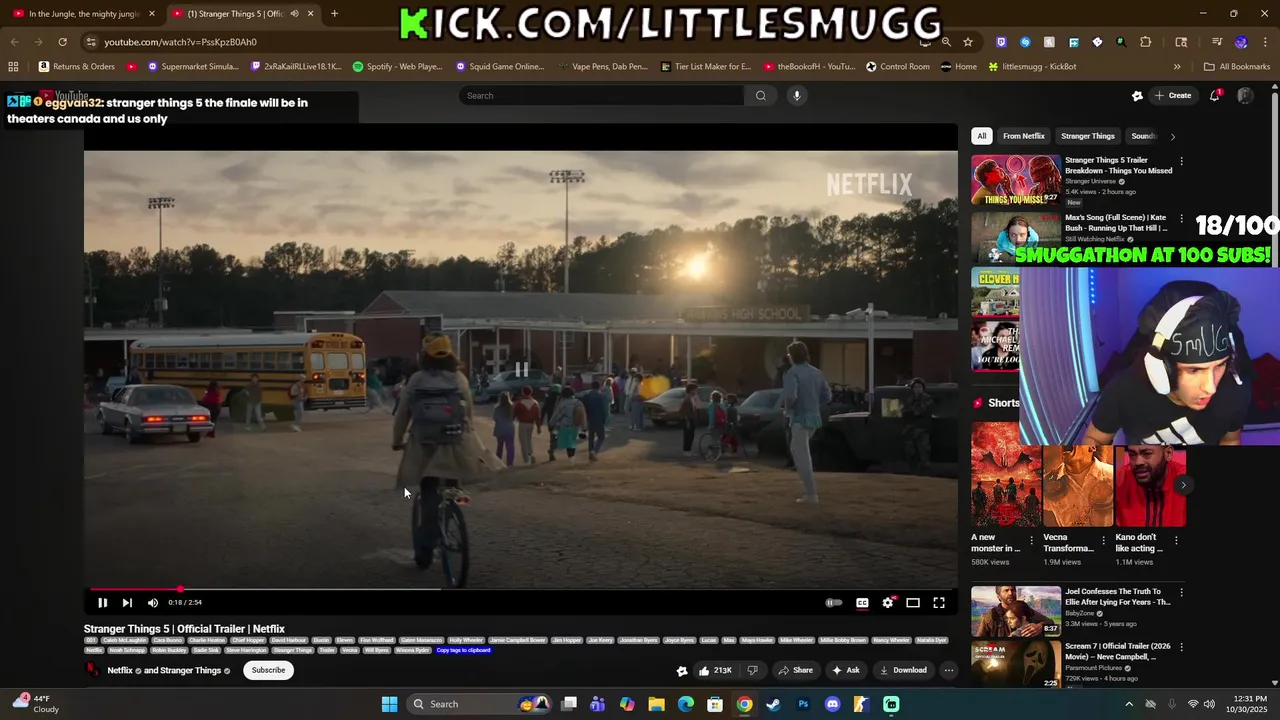Copy tags to clipboard

pos(463,650)
